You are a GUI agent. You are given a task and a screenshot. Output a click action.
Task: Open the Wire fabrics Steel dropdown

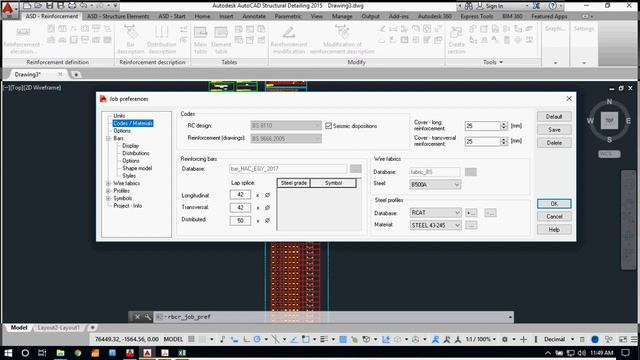coord(435,184)
